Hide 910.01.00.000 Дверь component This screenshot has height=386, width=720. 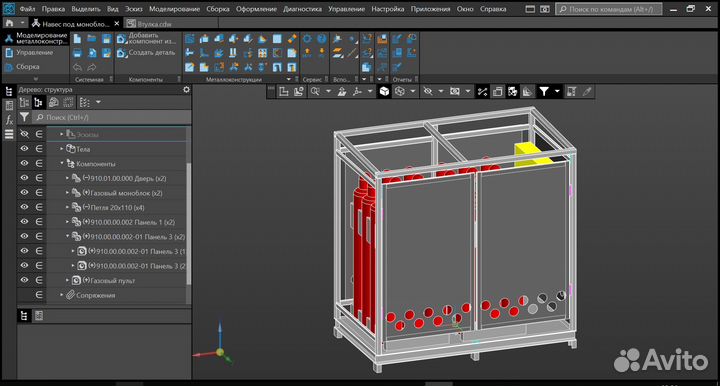tap(24, 178)
